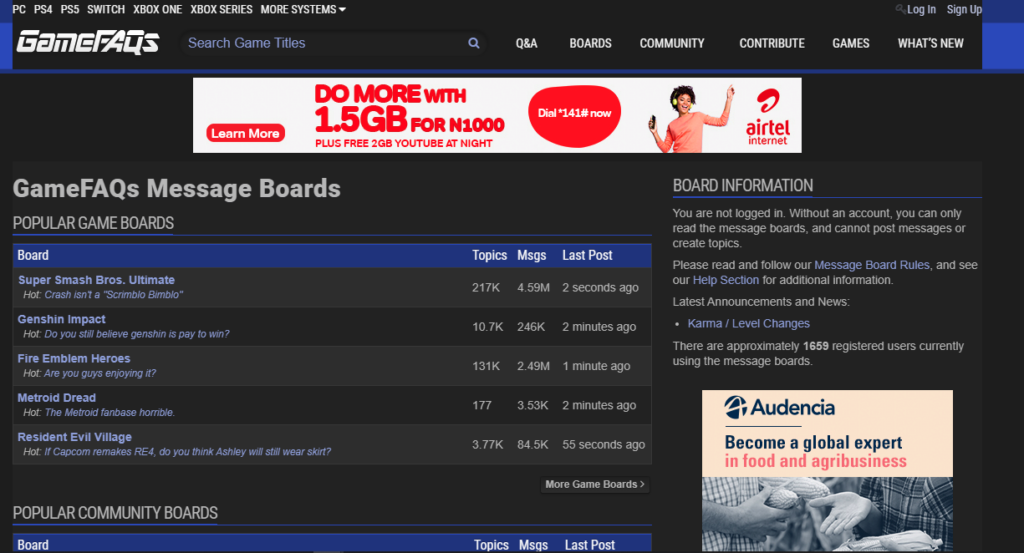This screenshot has height=553, width=1024.
Task: Click the search magnifier icon
Action: tap(474, 43)
